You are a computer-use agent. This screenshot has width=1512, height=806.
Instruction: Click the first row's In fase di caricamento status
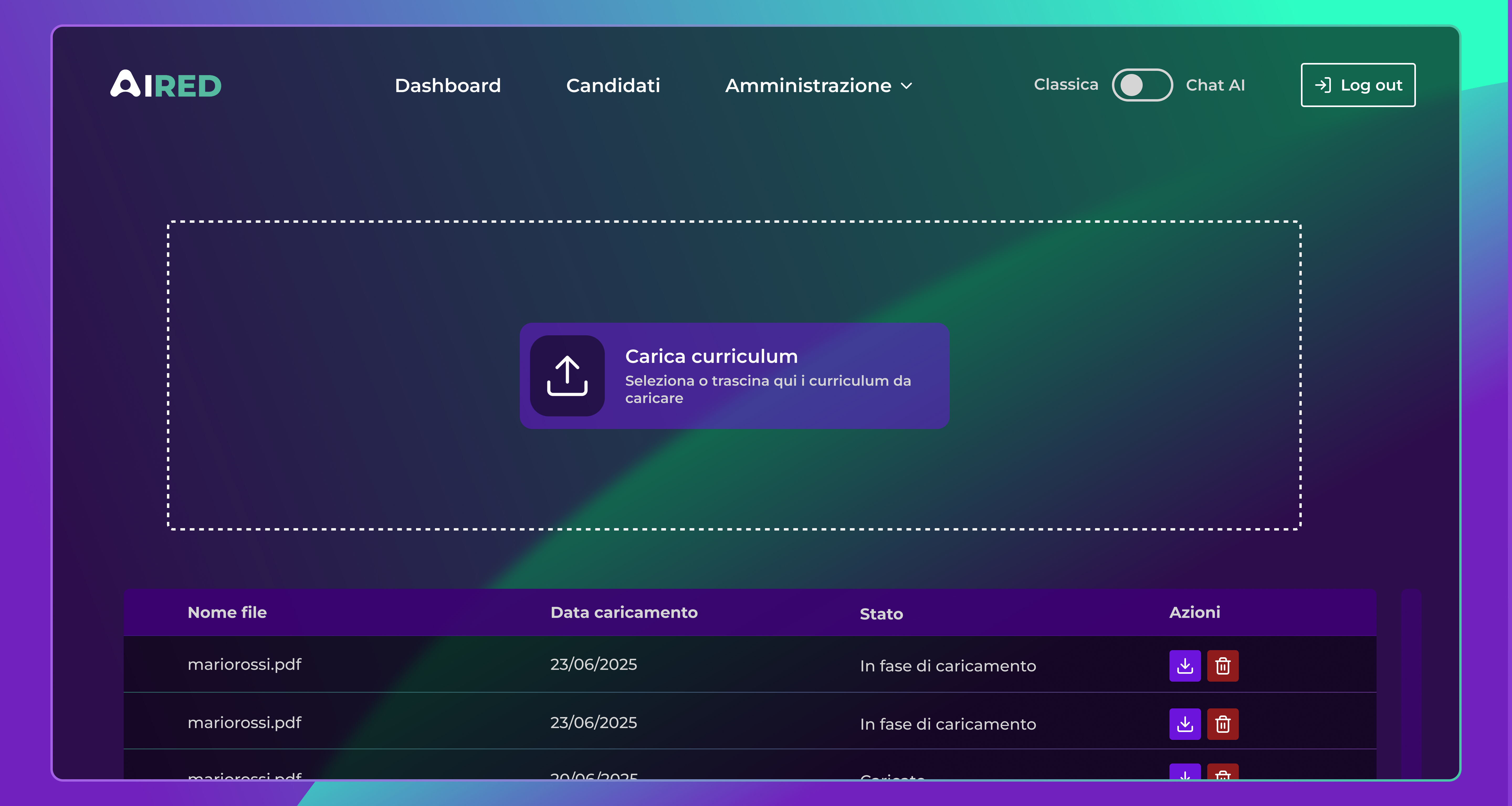[x=948, y=666]
